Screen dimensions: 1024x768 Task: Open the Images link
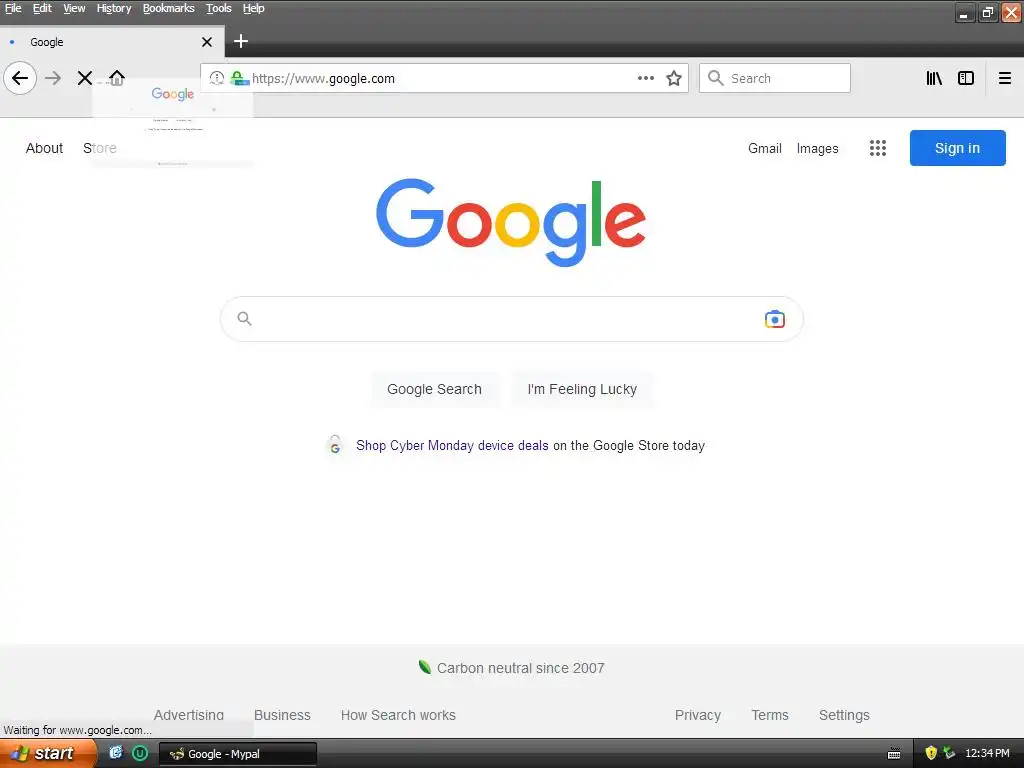point(817,148)
